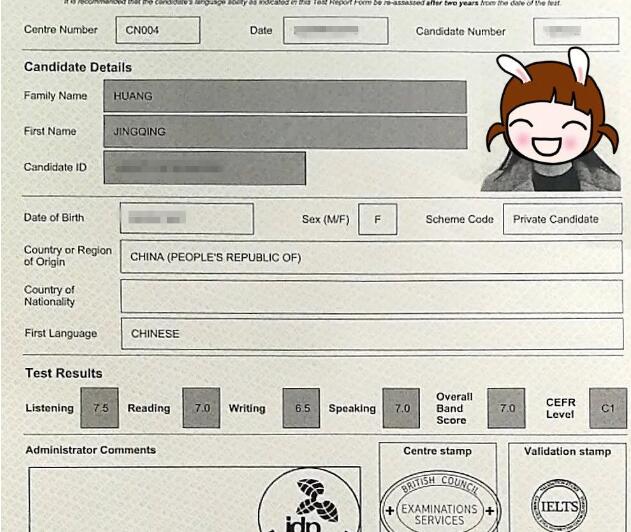This screenshot has width=631, height=532.
Task: Click the CEFR Level box showing C1
Action: [607, 408]
